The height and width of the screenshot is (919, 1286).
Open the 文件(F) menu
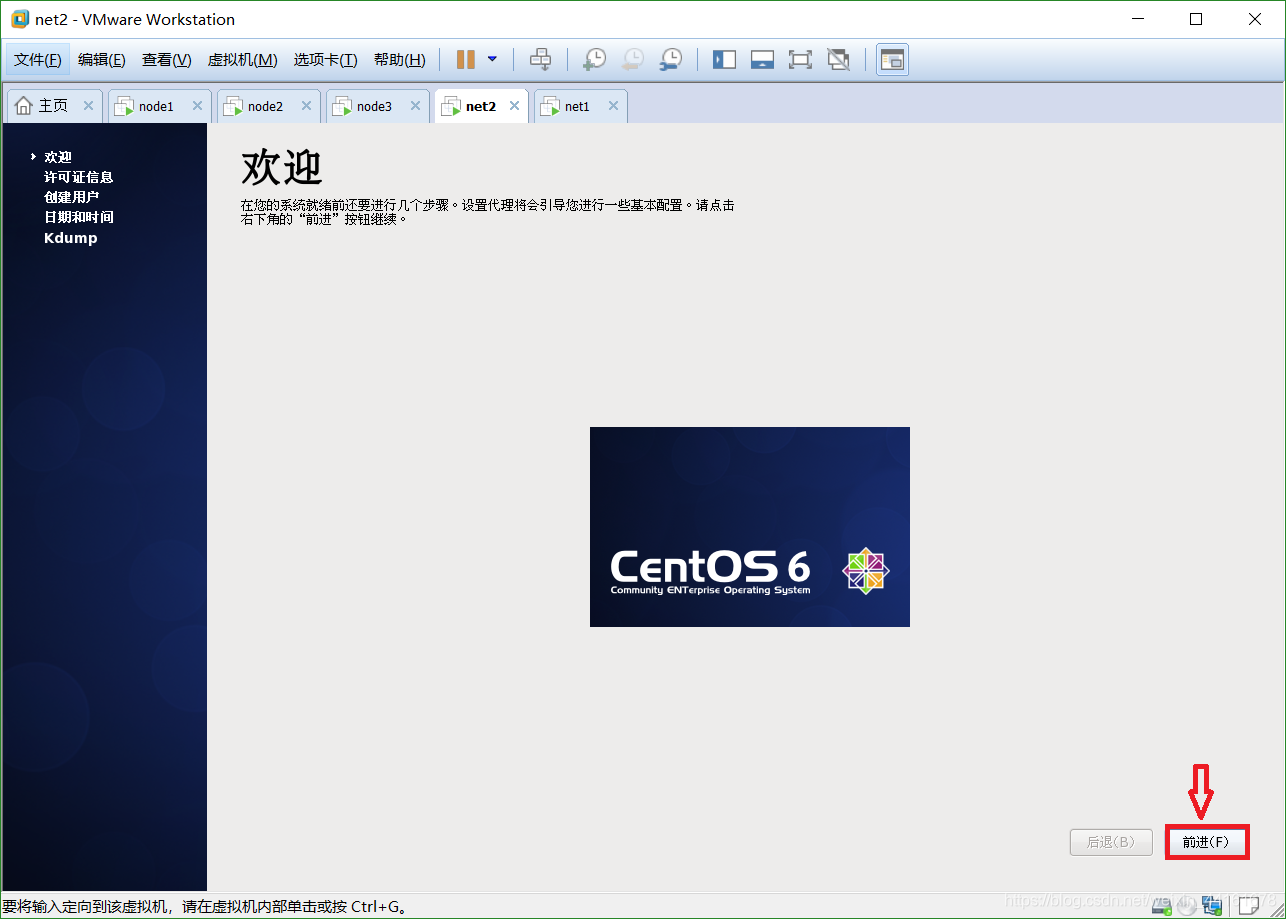[38, 60]
